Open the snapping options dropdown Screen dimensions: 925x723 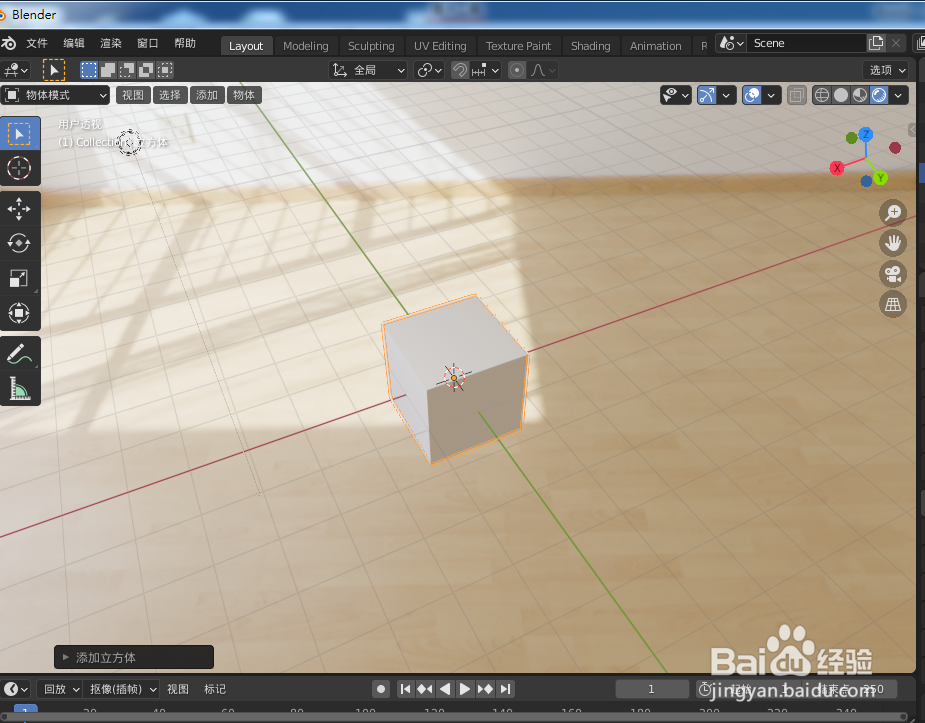[x=486, y=70]
